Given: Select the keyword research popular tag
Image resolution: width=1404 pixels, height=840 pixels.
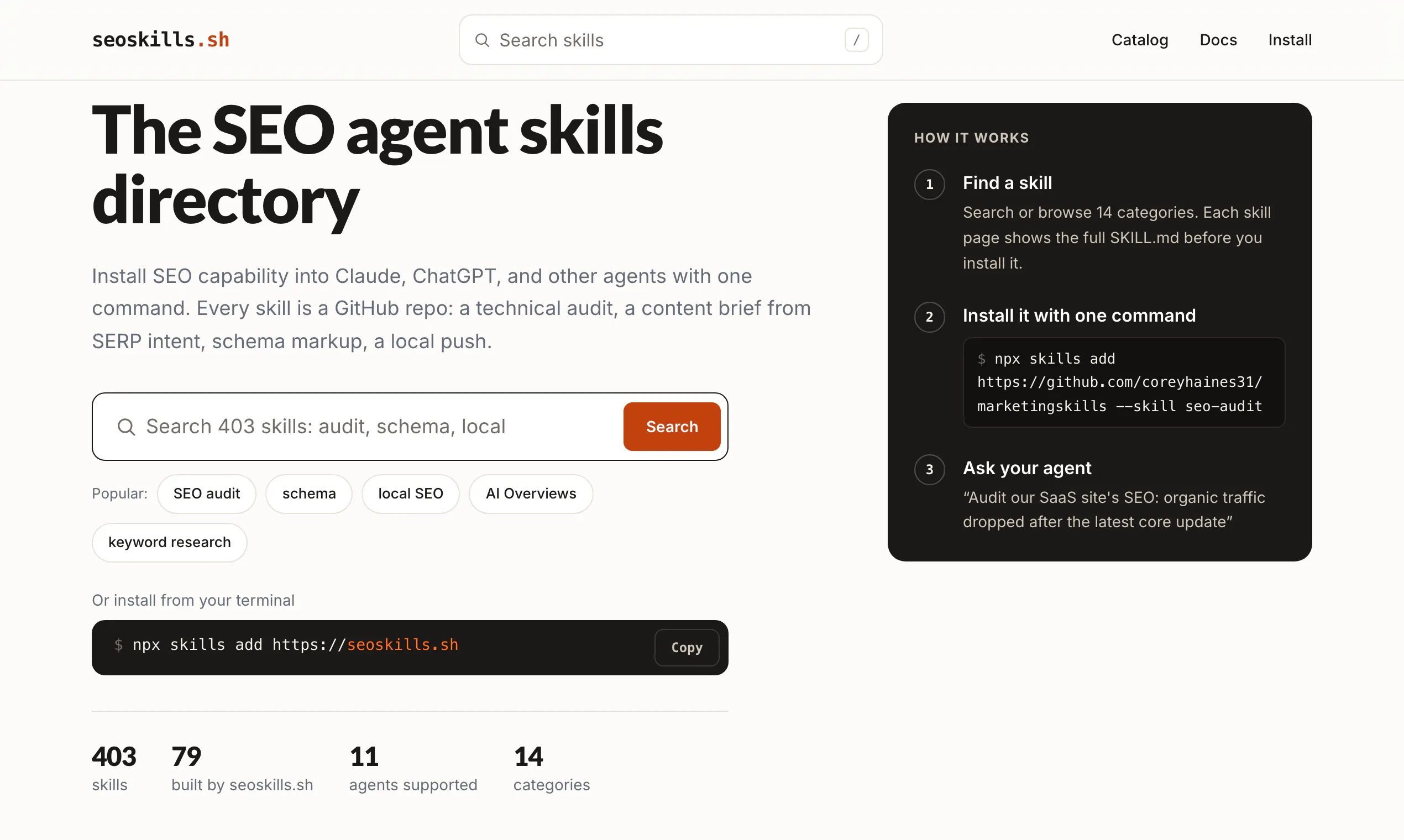Looking at the screenshot, I should click(x=169, y=542).
